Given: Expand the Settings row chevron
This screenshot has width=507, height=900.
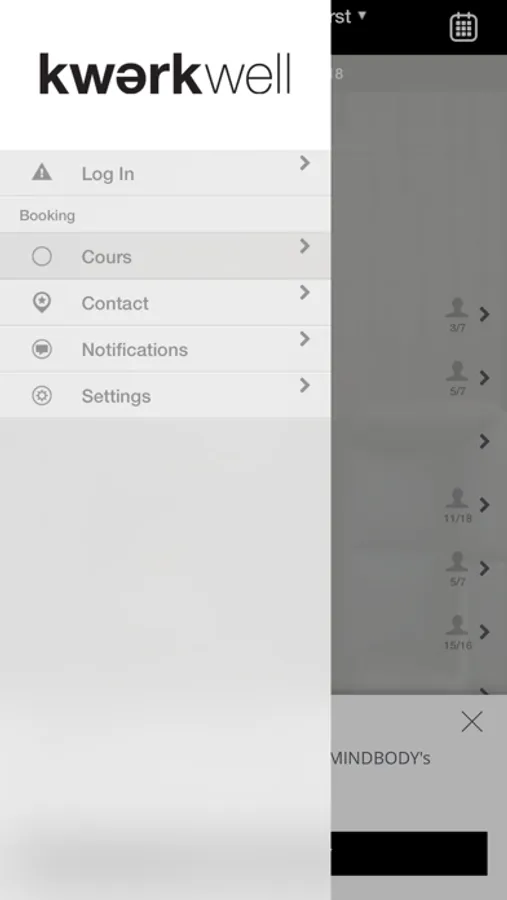Looking at the screenshot, I should [305, 385].
